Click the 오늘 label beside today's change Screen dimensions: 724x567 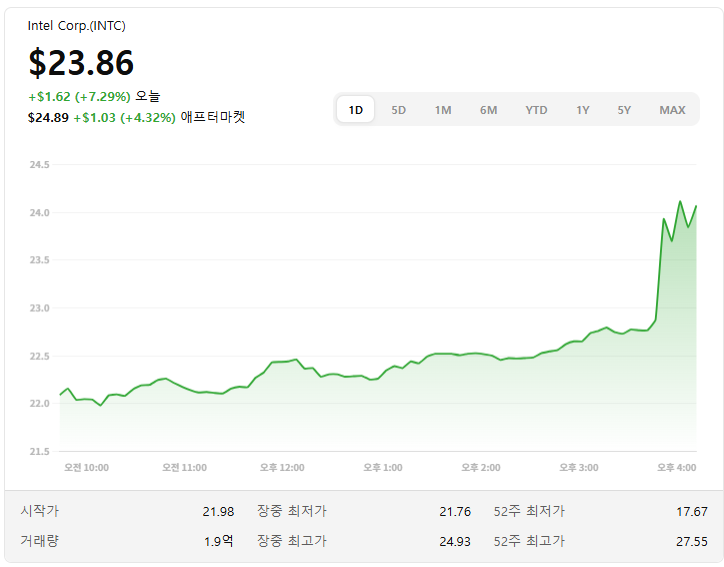click(x=148, y=96)
